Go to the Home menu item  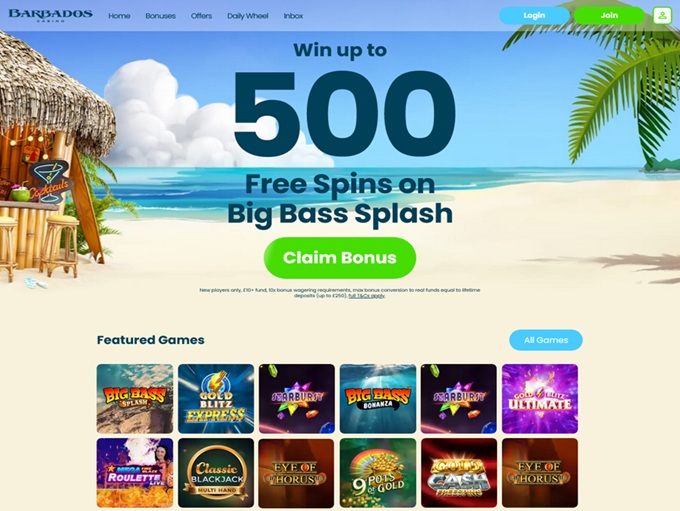(x=119, y=16)
